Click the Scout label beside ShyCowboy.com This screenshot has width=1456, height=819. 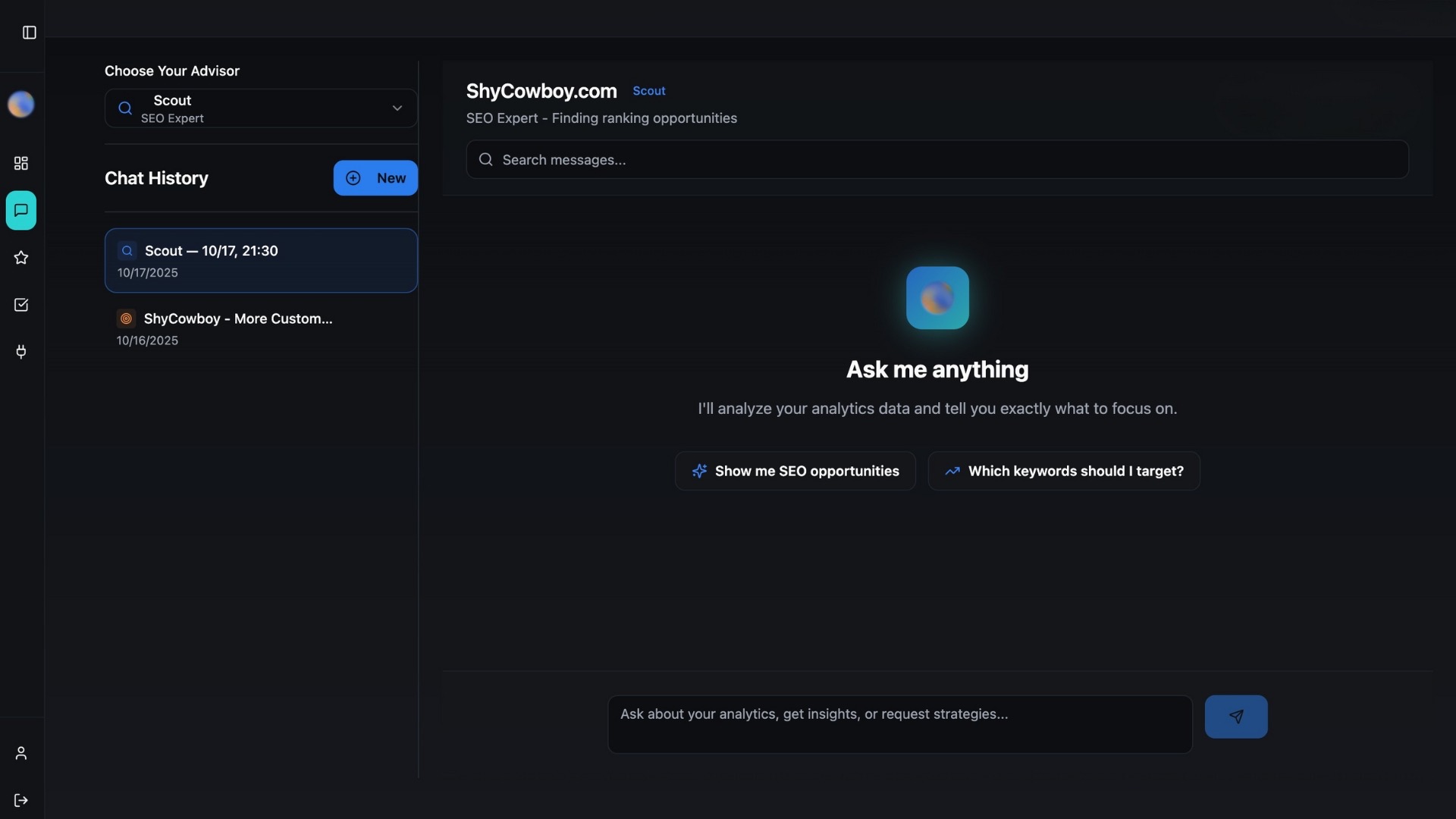coord(649,91)
